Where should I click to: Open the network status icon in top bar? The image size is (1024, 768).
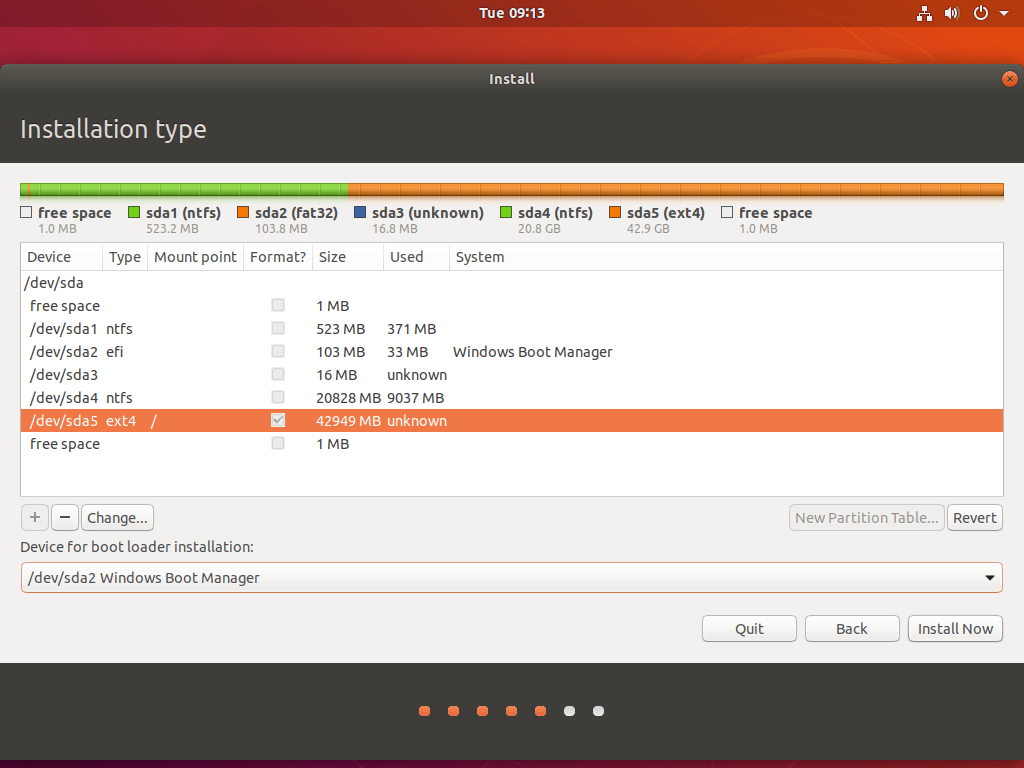(923, 13)
